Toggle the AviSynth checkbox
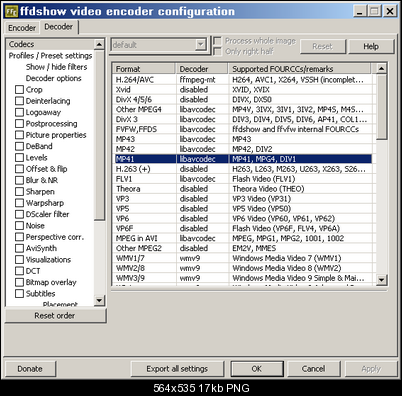 (20, 248)
